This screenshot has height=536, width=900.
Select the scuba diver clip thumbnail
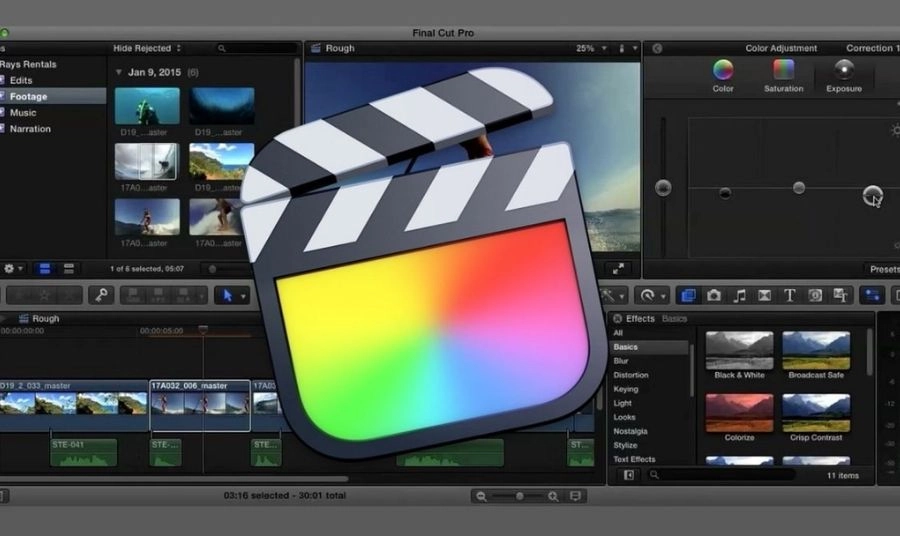pyautogui.click(x=147, y=106)
